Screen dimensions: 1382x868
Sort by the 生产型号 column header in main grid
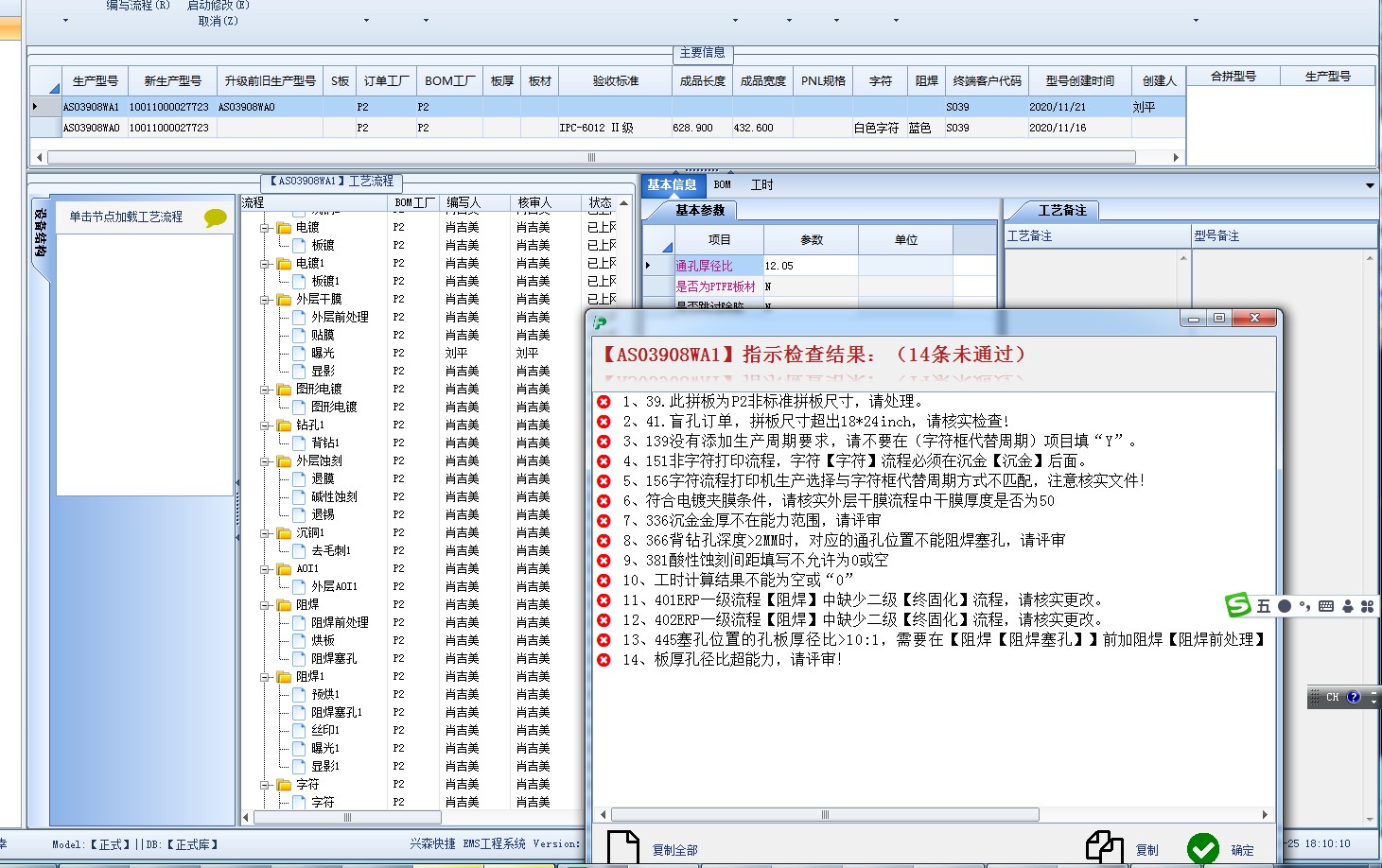[96, 80]
